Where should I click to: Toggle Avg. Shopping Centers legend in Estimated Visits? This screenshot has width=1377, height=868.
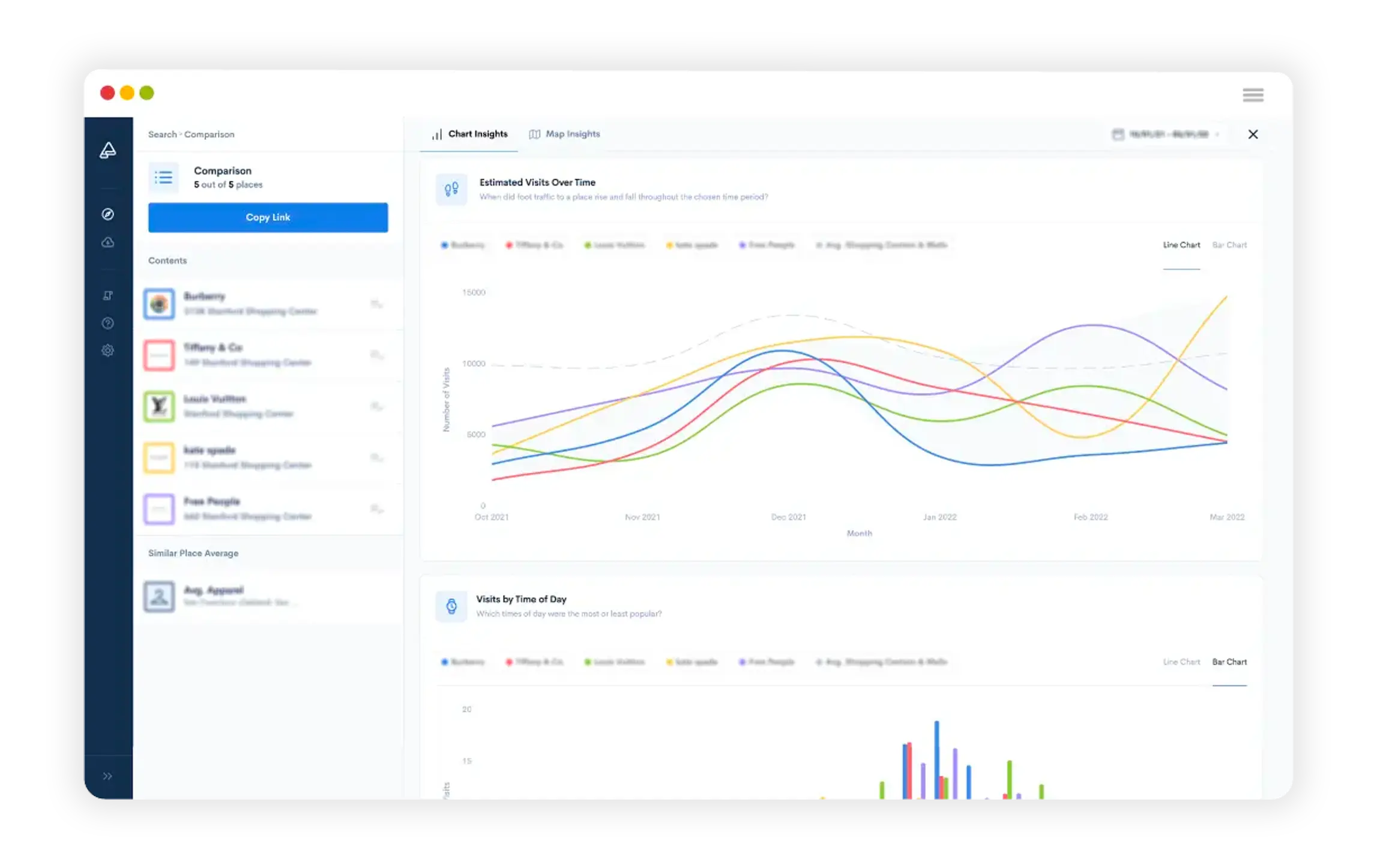(x=881, y=245)
